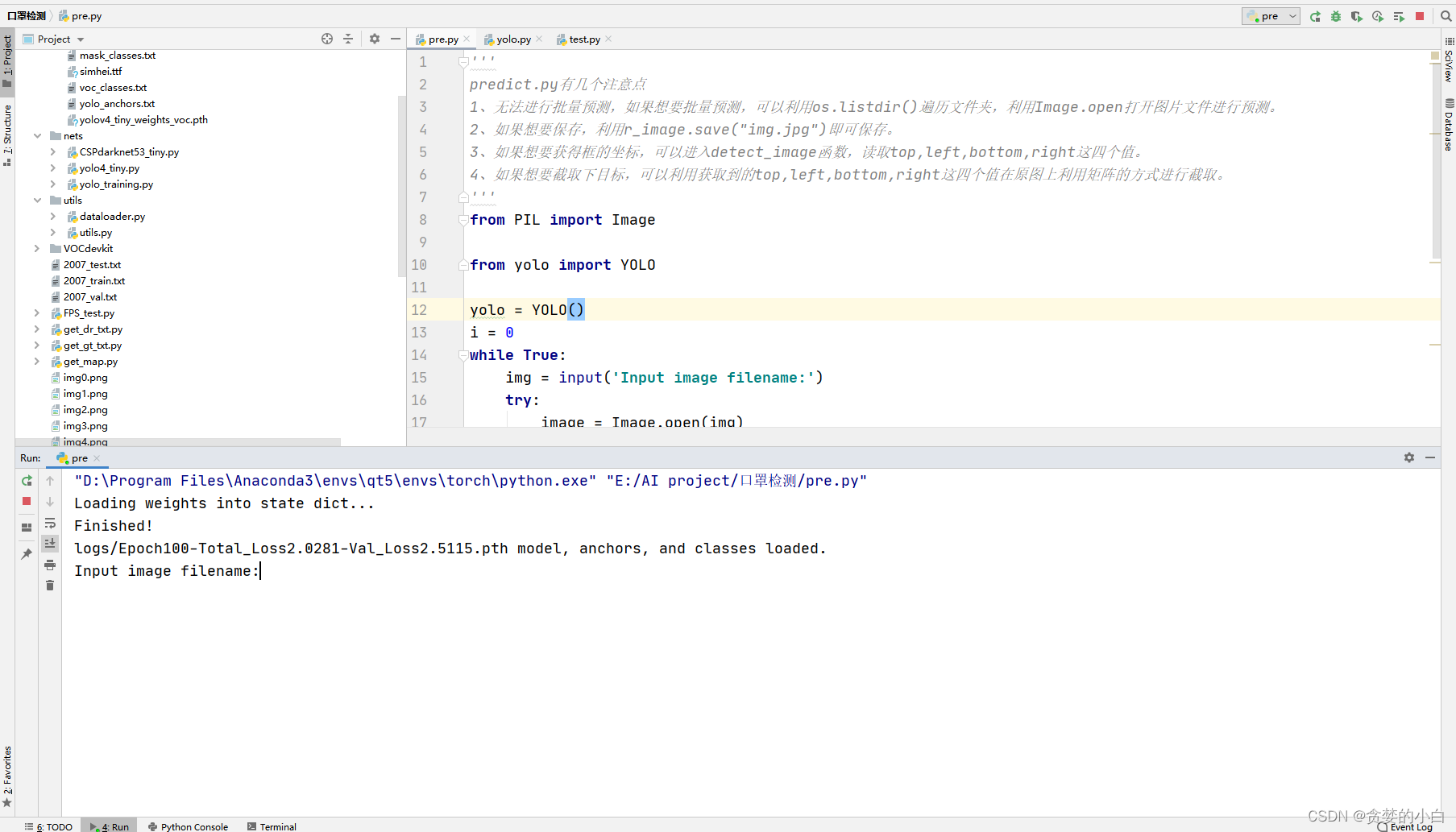The image size is (1456, 832).
Task: Toggle the SciView side panel
Action: [1449, 59]
